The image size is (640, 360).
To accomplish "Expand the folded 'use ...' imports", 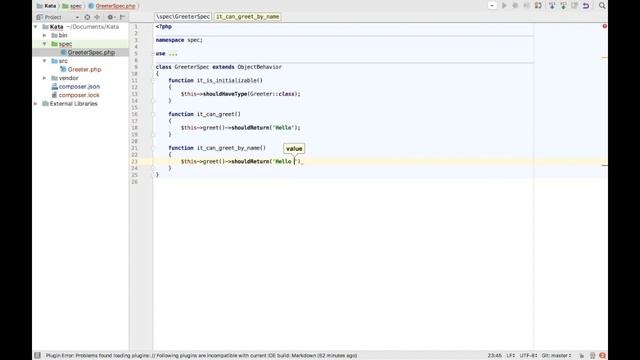I will (173, 53).
